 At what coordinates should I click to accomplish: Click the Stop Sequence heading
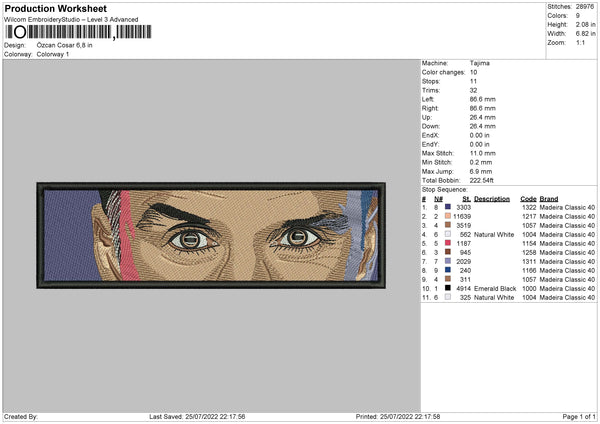445,189
